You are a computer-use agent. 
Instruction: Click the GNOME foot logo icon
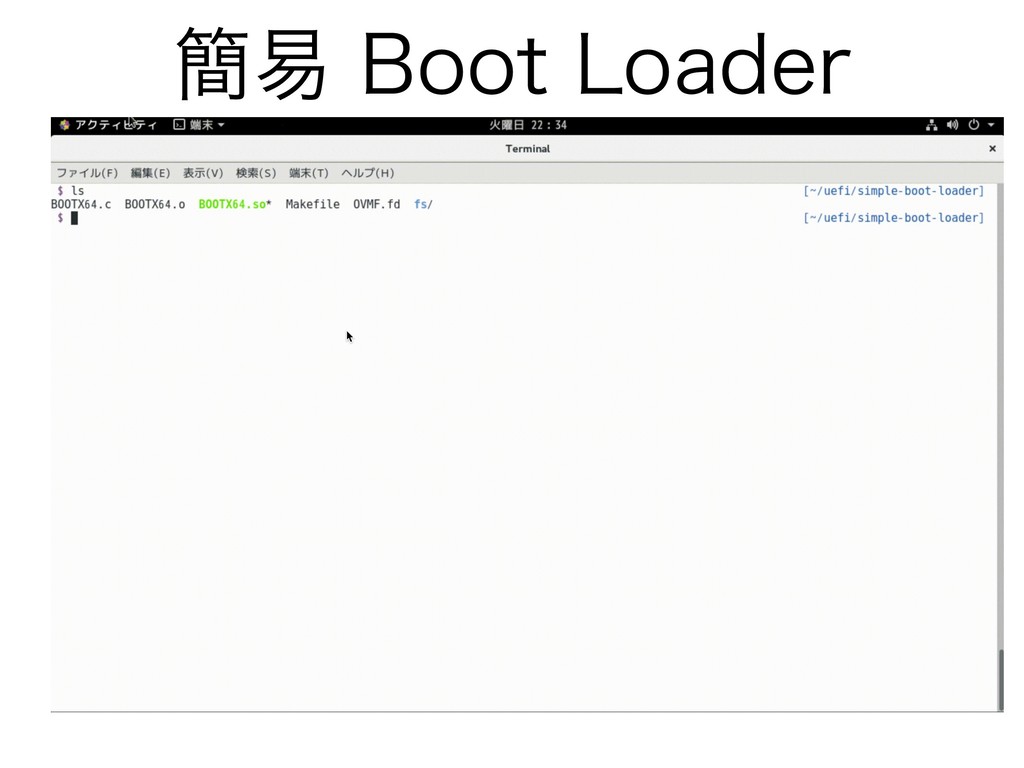point(64,125)
